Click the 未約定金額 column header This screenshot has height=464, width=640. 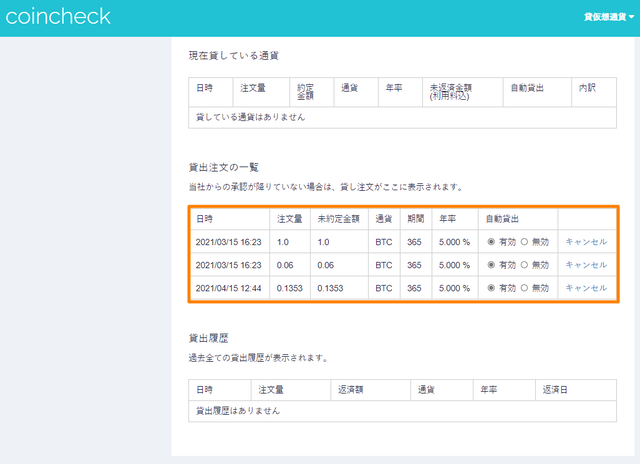pos(338,219)
